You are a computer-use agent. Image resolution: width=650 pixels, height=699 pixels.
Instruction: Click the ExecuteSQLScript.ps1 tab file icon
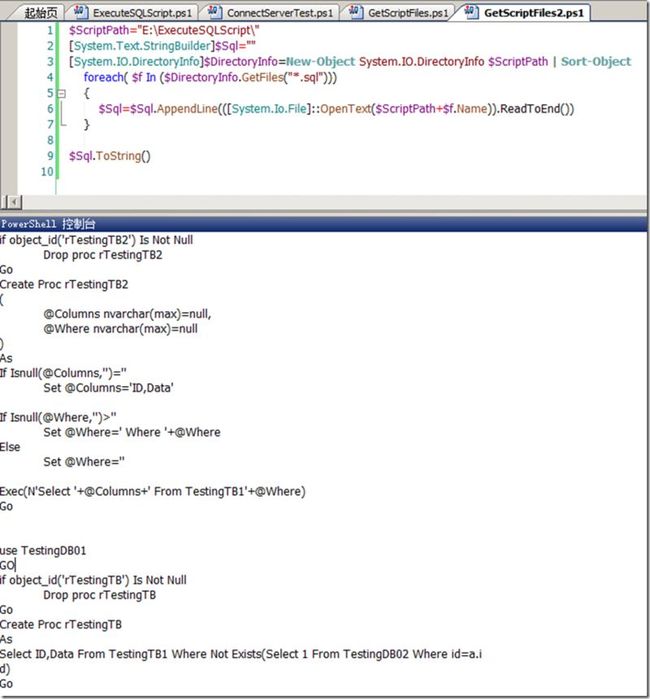click(x=81, y=12)
